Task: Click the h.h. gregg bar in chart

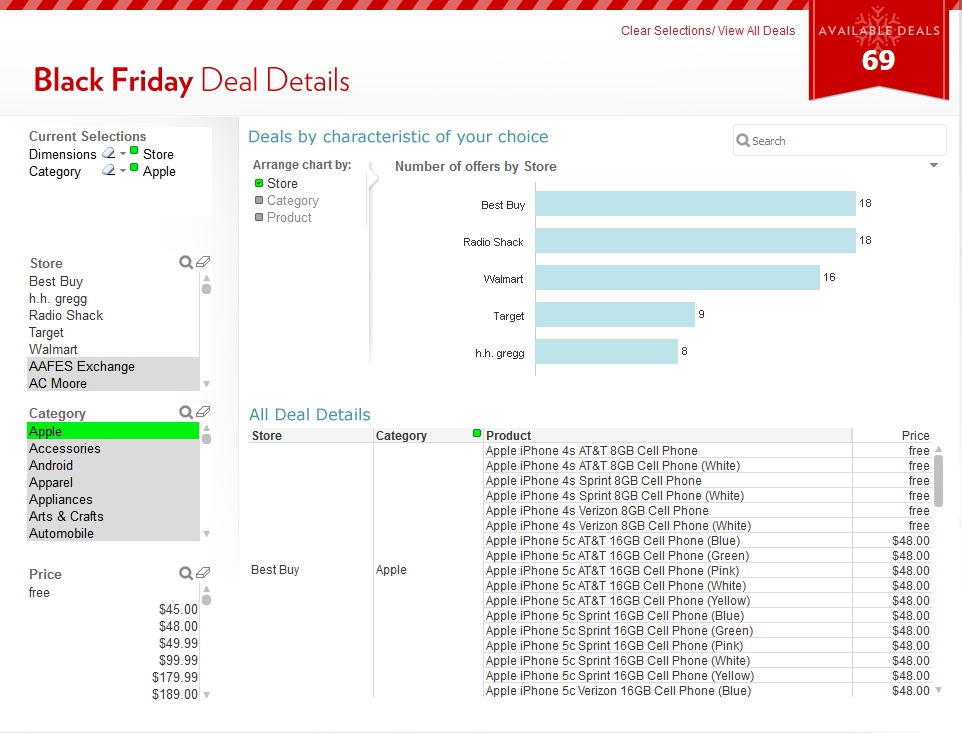Action: click(607, 351)
